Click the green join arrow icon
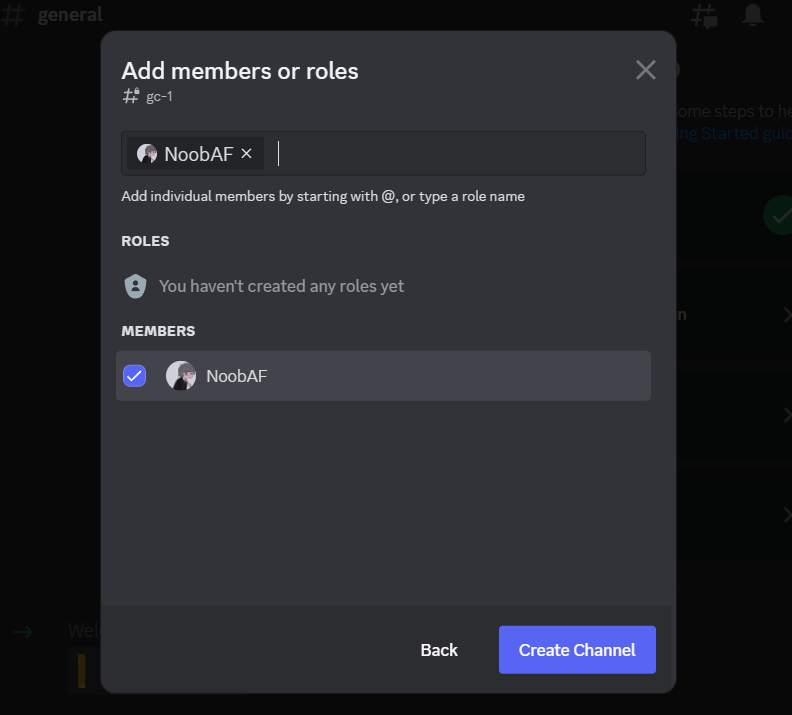Image resolution: width=792 pixels, height=715 pixels. point(22,631)
